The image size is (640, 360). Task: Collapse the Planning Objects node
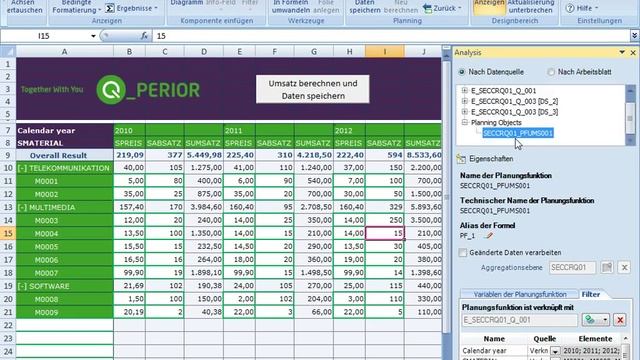tap(464, 122)
